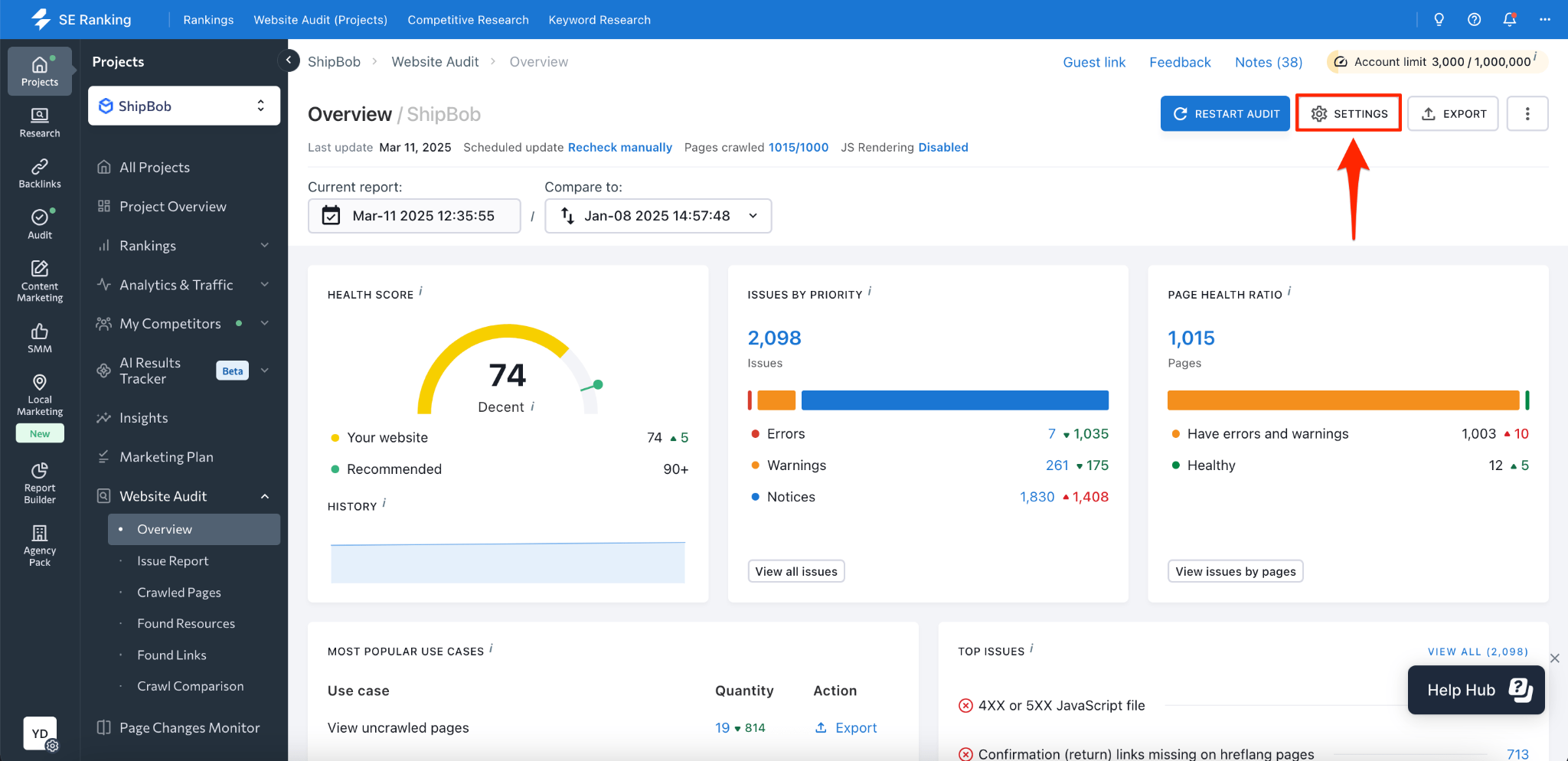Click the Restart Audit button
The image size is (1568, 761).
point(1224,113)
